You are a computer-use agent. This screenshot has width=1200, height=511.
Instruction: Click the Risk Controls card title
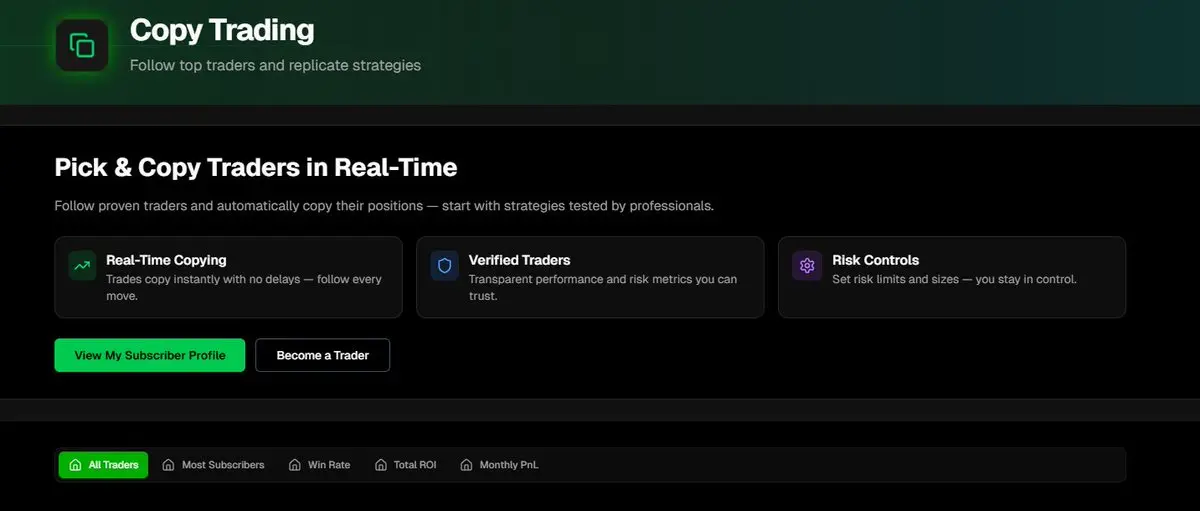(x=875, y=260)
